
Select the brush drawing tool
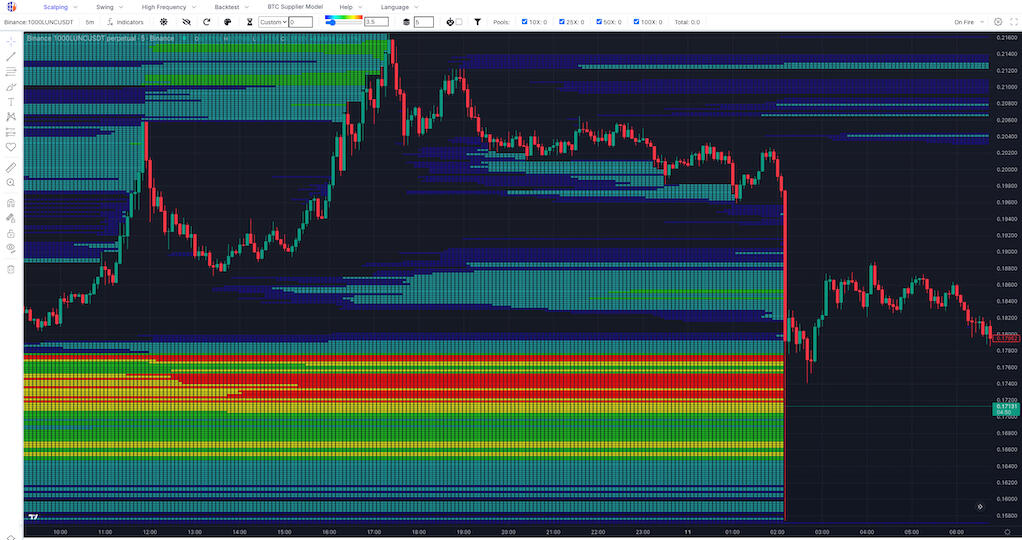tap(10, 87)
